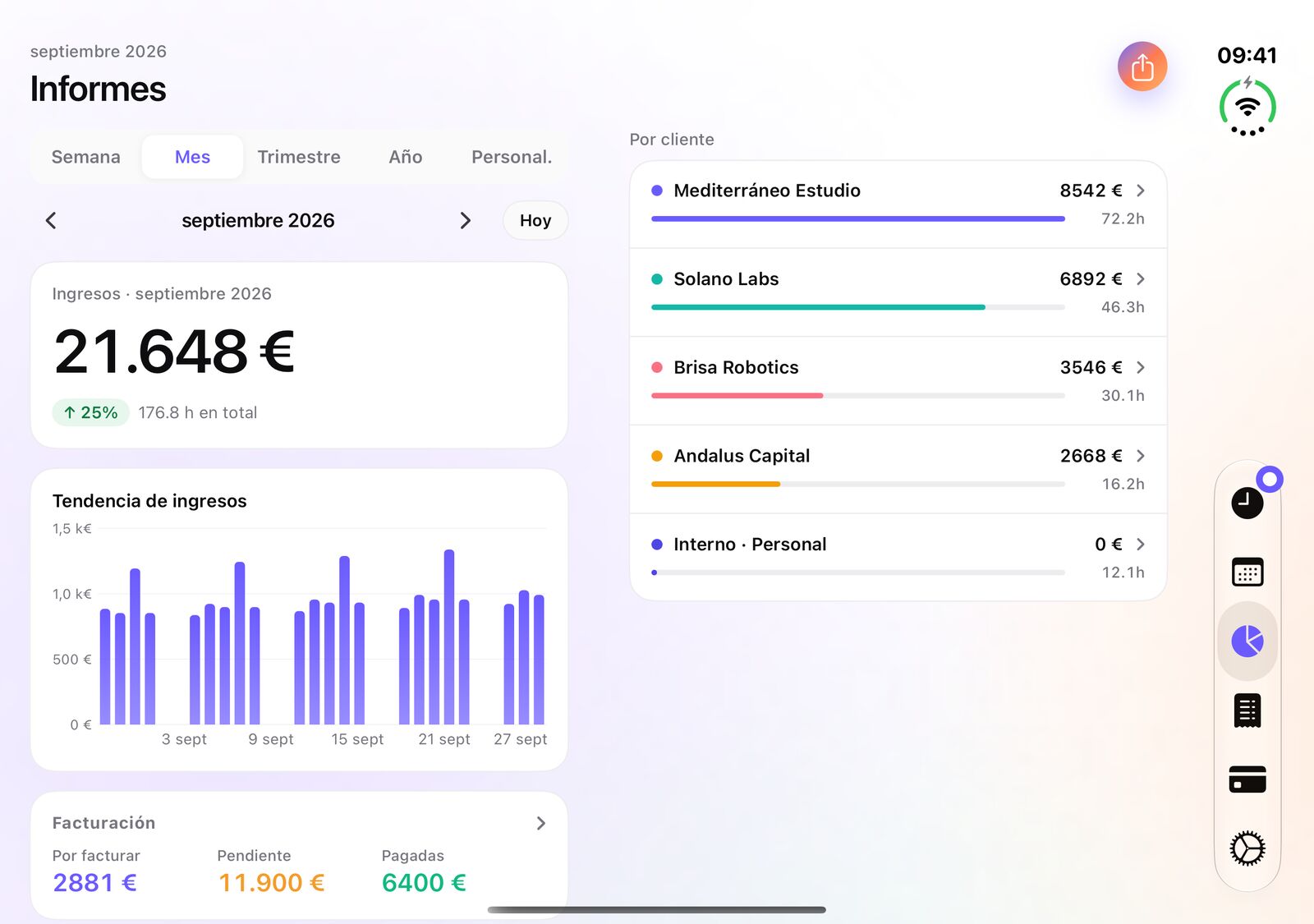1314x924 pixels.
Task: Tap the orange share button
Action: coord(1142,67)
